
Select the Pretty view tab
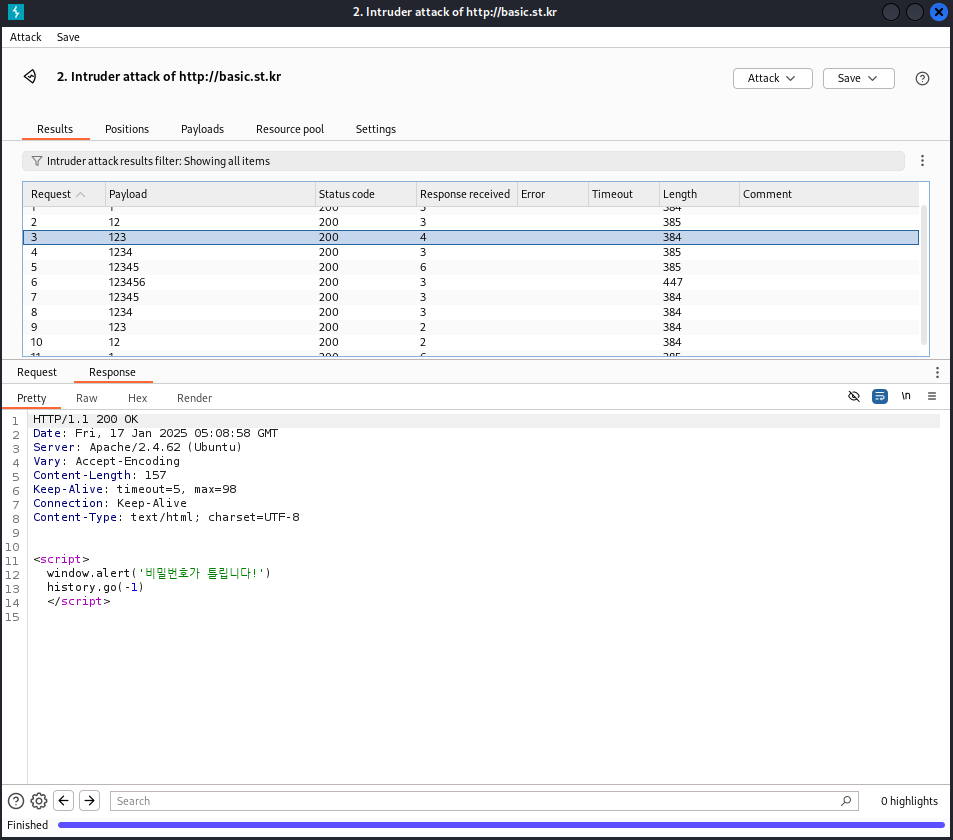(32, 398)
